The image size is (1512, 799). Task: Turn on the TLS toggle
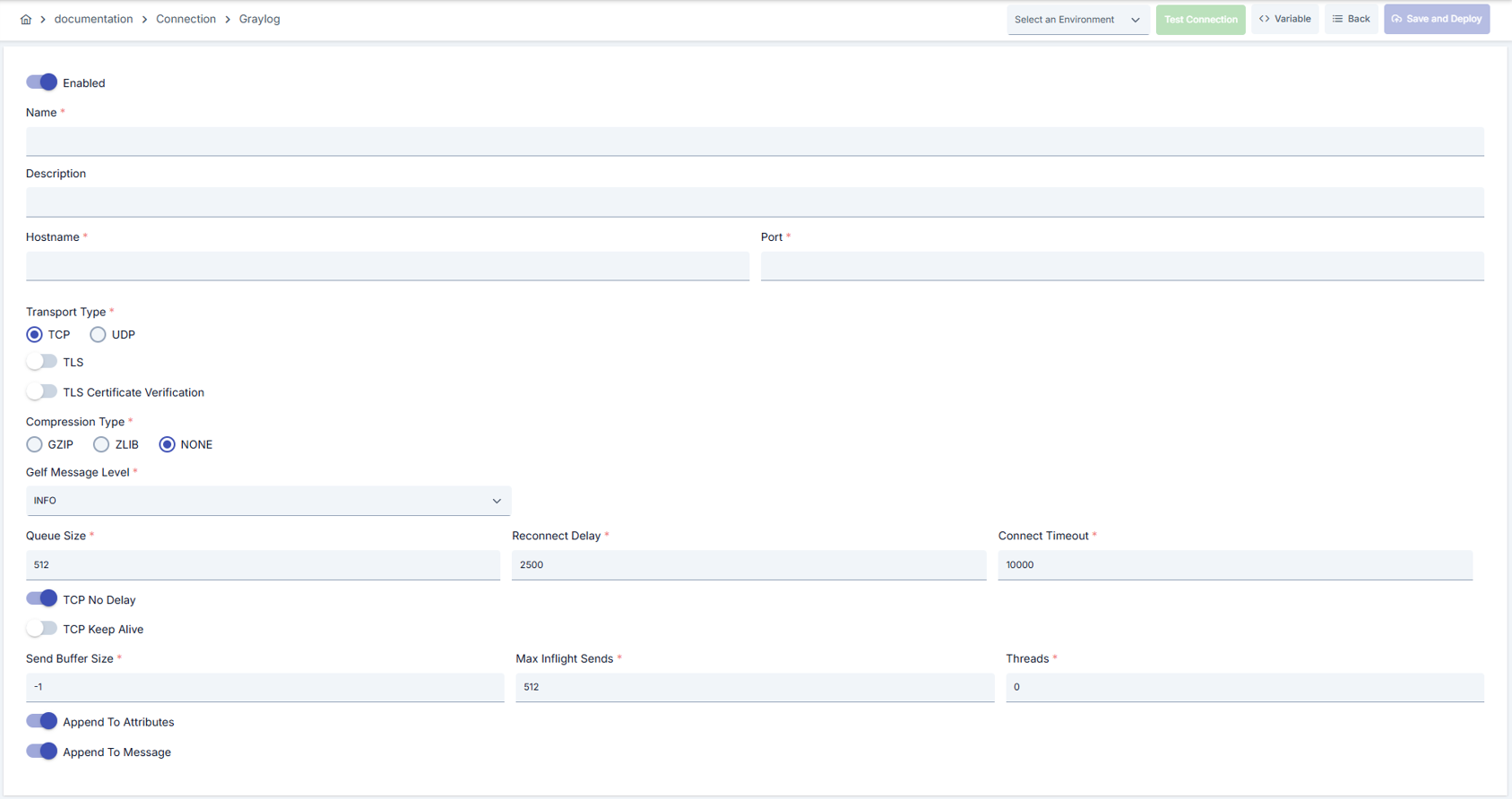(x=41, y=362)
